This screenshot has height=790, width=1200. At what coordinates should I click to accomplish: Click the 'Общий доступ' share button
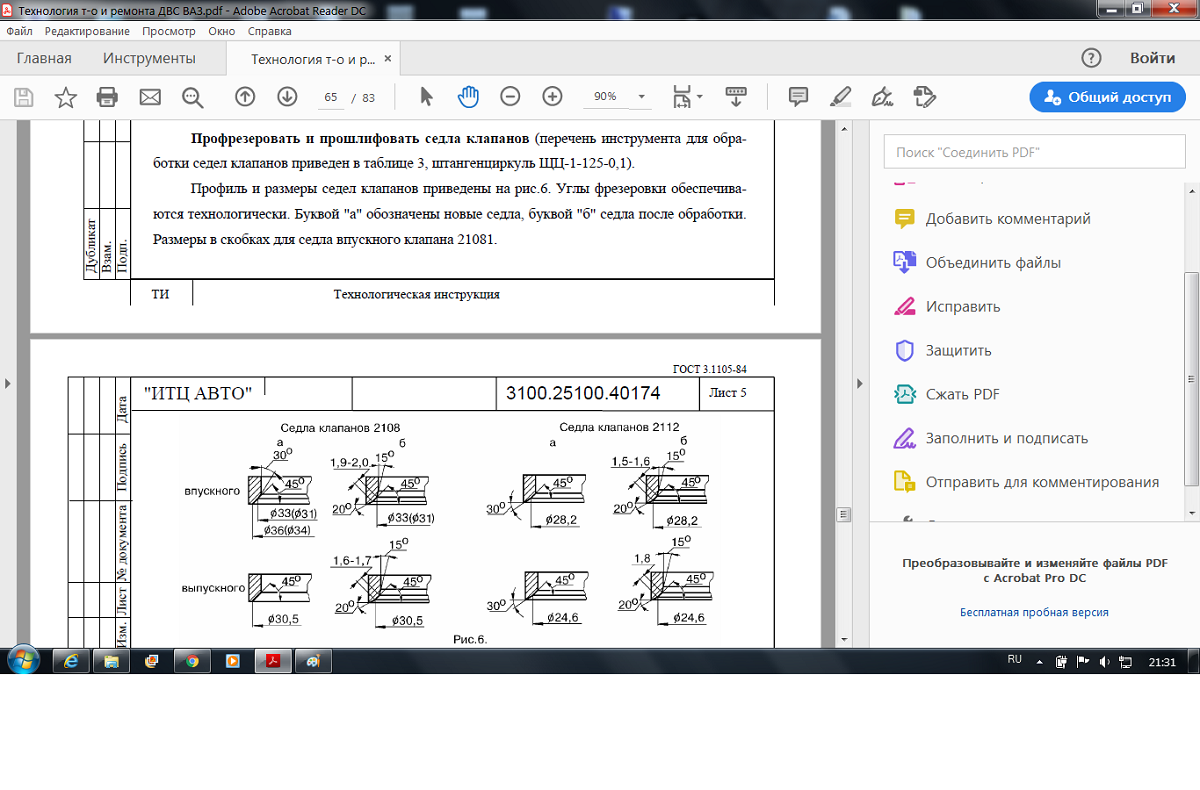(x=1107, y=97)
